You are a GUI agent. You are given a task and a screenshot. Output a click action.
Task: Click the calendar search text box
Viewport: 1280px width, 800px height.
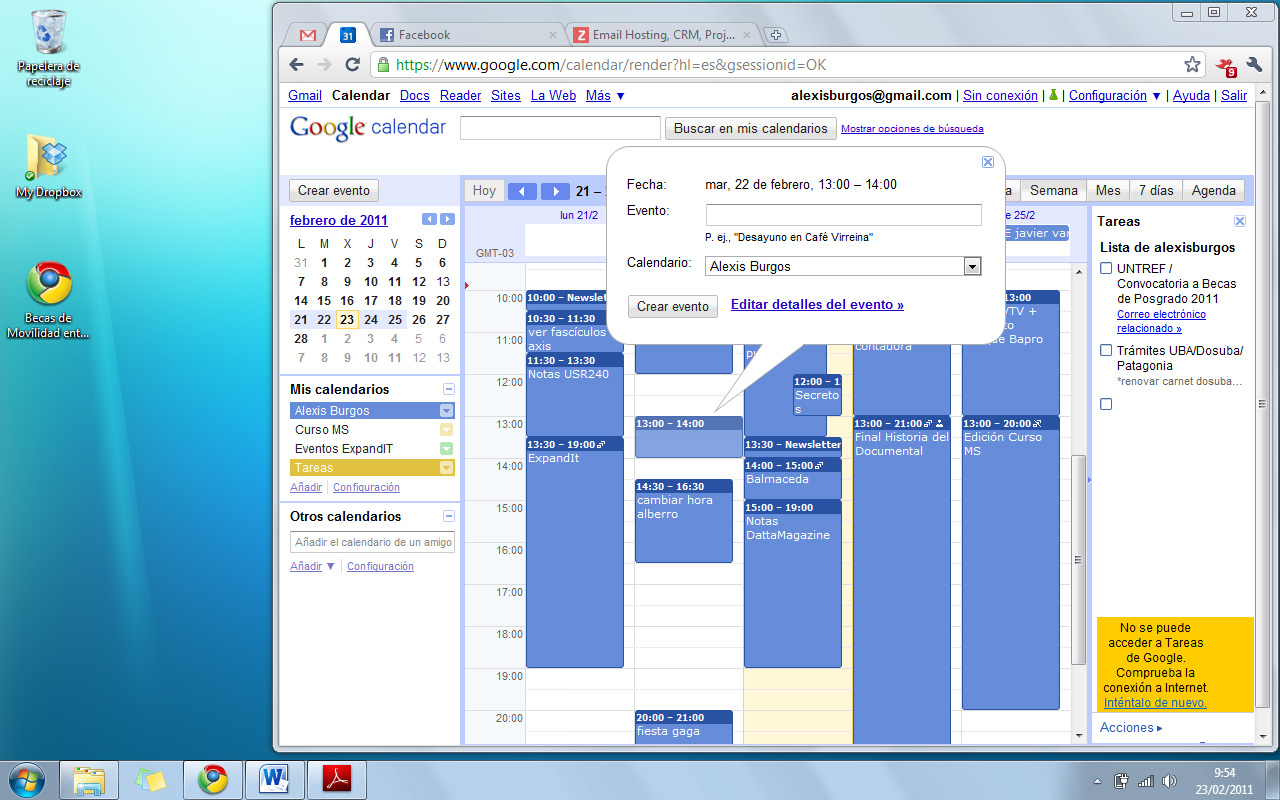pyautogui.click(x=560, y=128)
